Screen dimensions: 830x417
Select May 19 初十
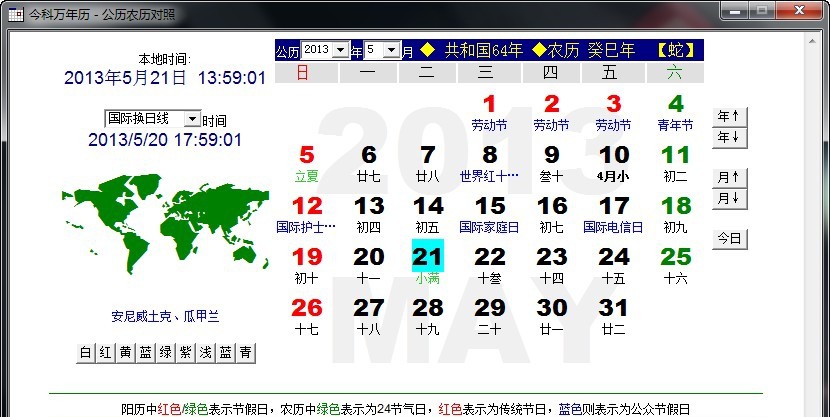[306, 266]
